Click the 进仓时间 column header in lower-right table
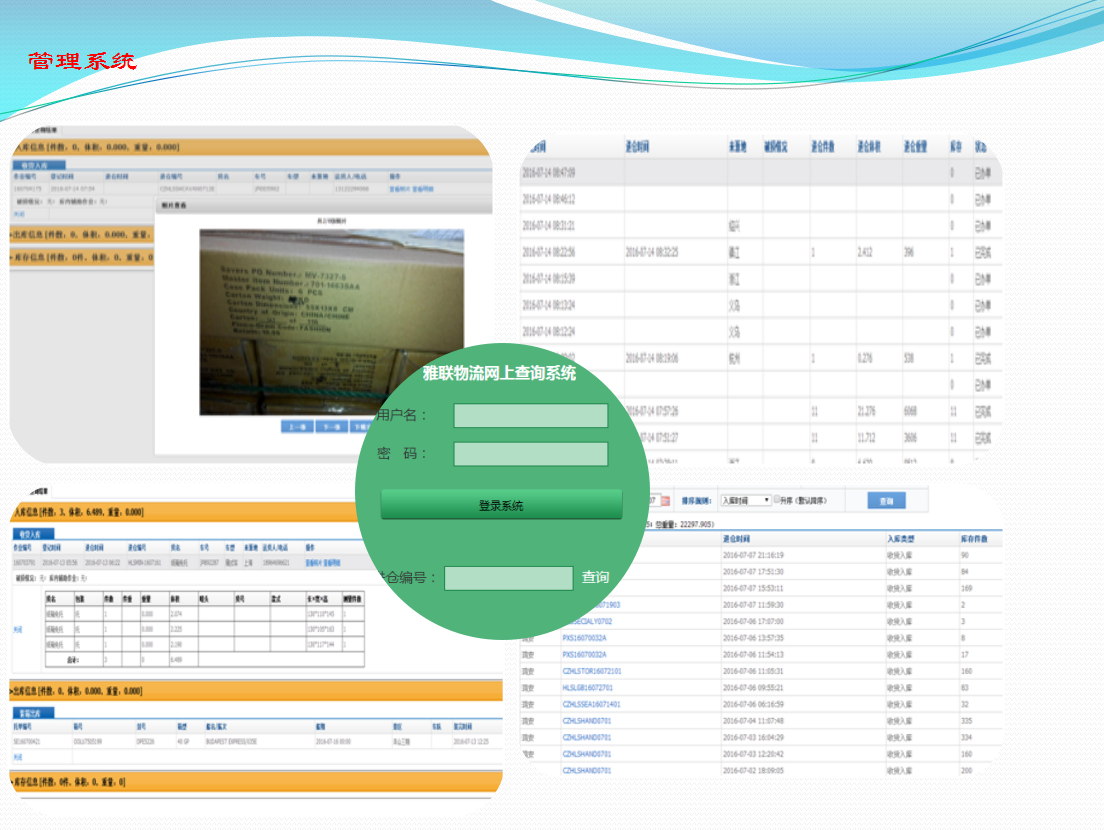This screenshot has width=1104, height=830. 736,539
